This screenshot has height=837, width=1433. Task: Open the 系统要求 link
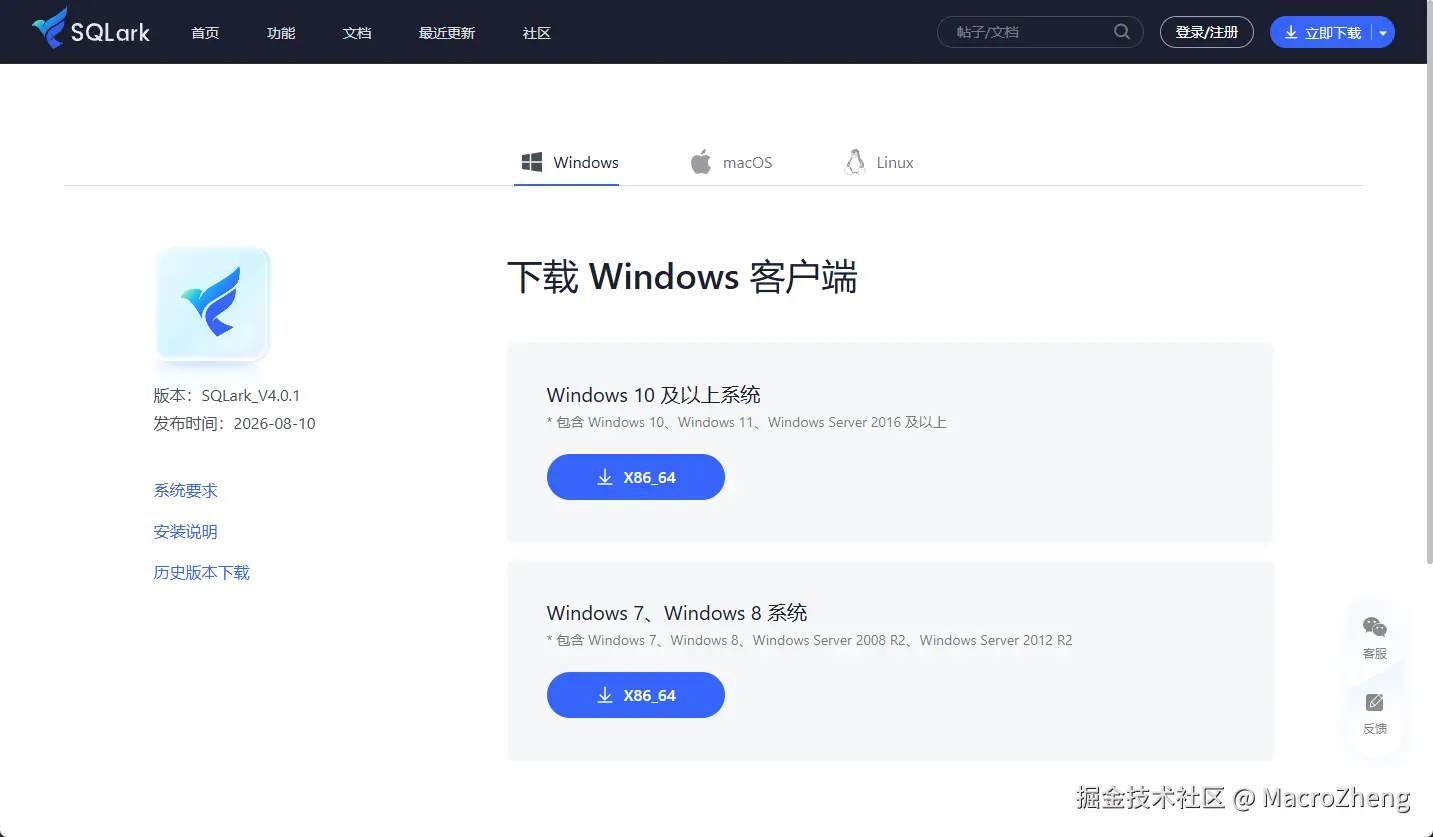tap(185, 490)
